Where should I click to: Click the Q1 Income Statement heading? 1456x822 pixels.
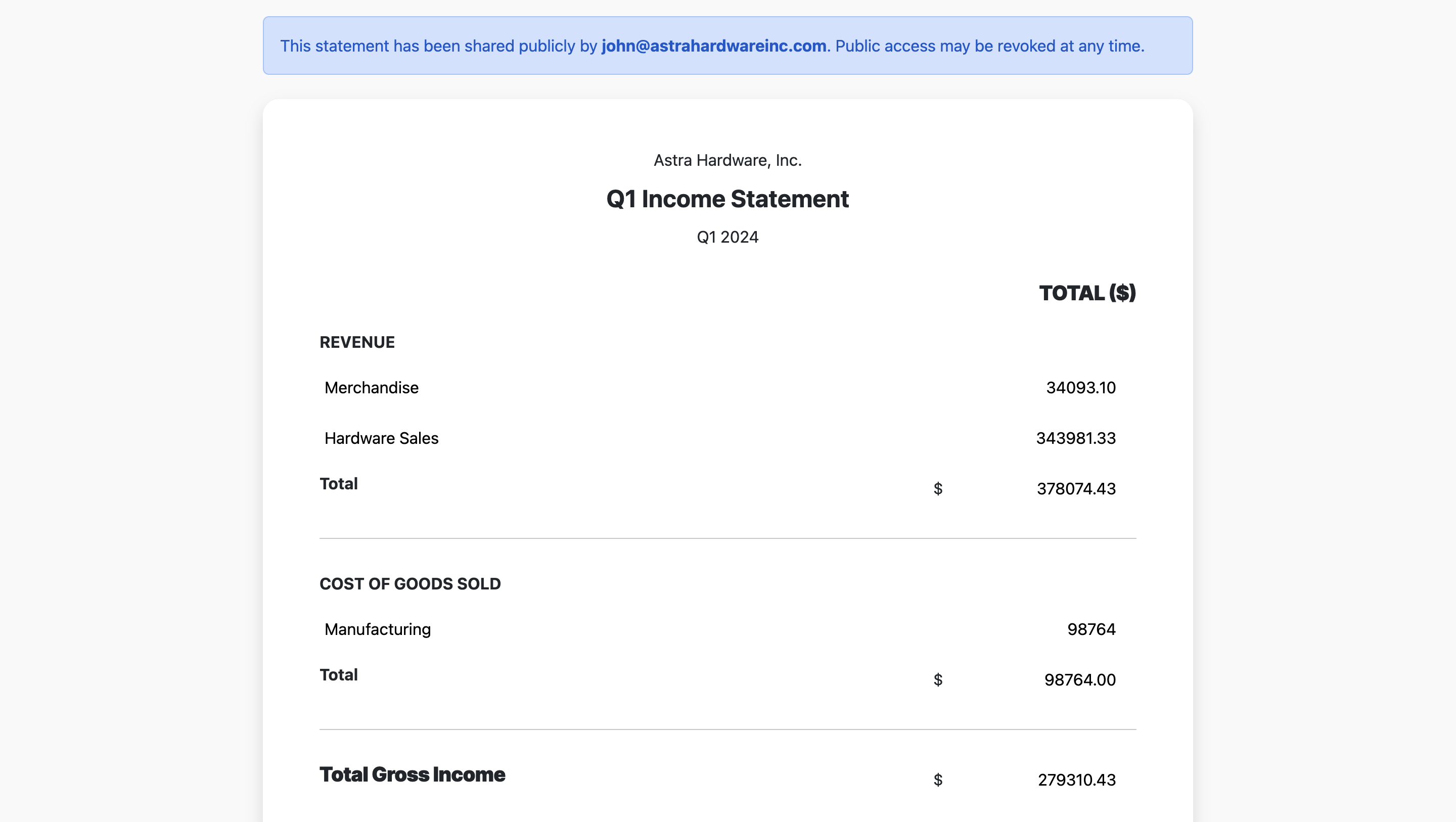pyautogui.click(x=727, y=199)
